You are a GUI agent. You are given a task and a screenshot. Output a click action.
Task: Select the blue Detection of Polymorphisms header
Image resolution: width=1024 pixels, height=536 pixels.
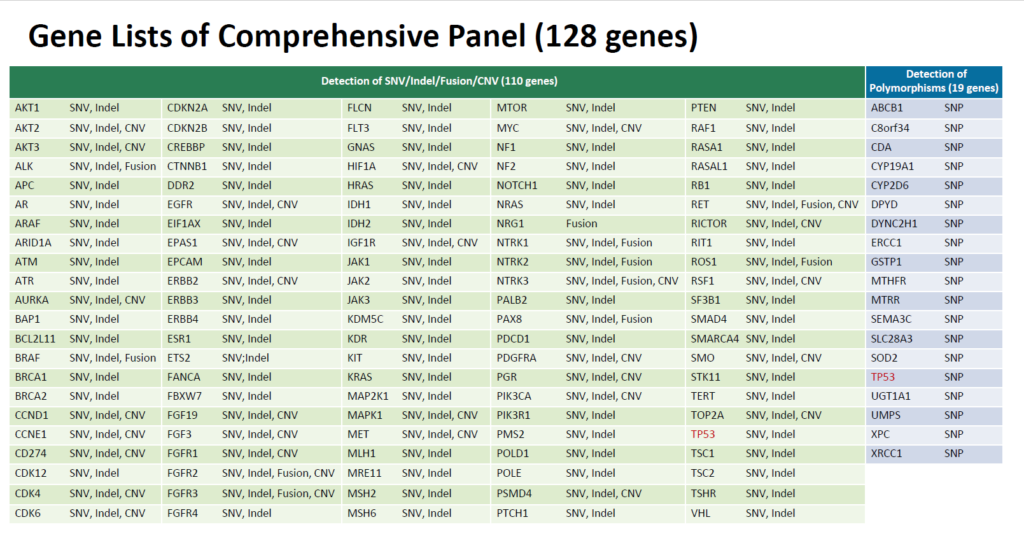click(x=935, y=81)
